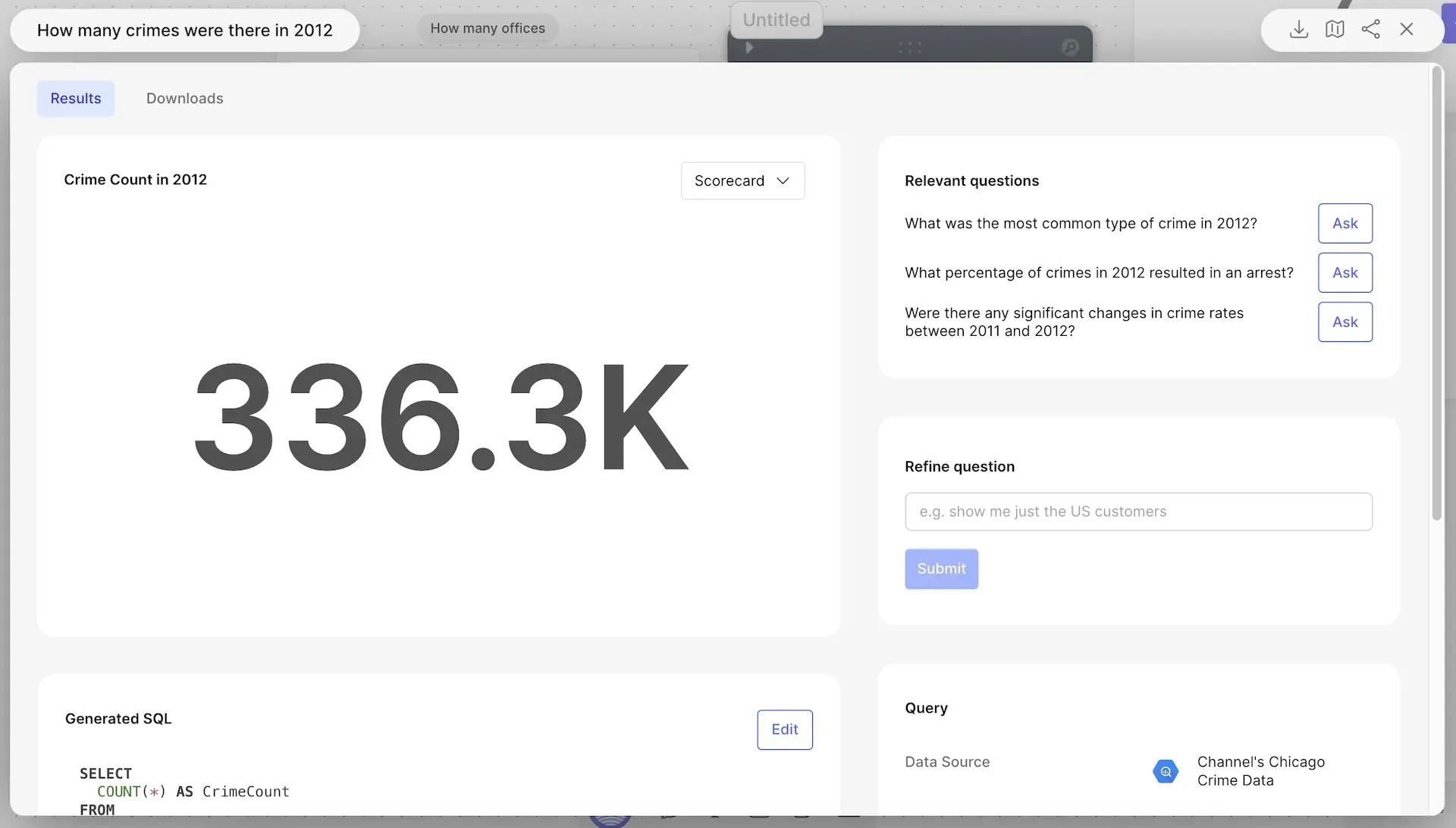Click the Untitled label in the background canvas

[777, 20]
